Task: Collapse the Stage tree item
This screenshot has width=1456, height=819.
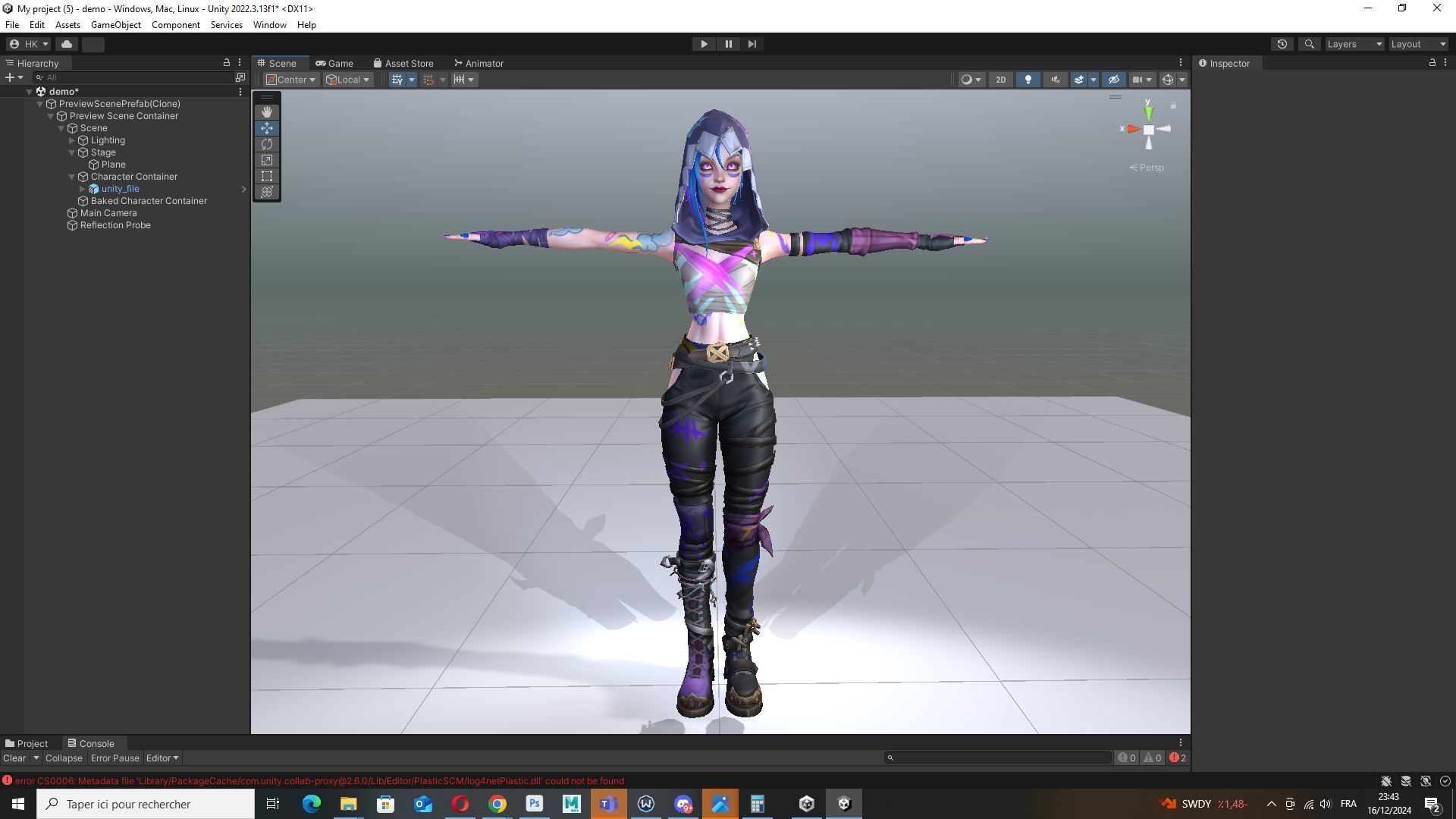Action: click(72, 152)
